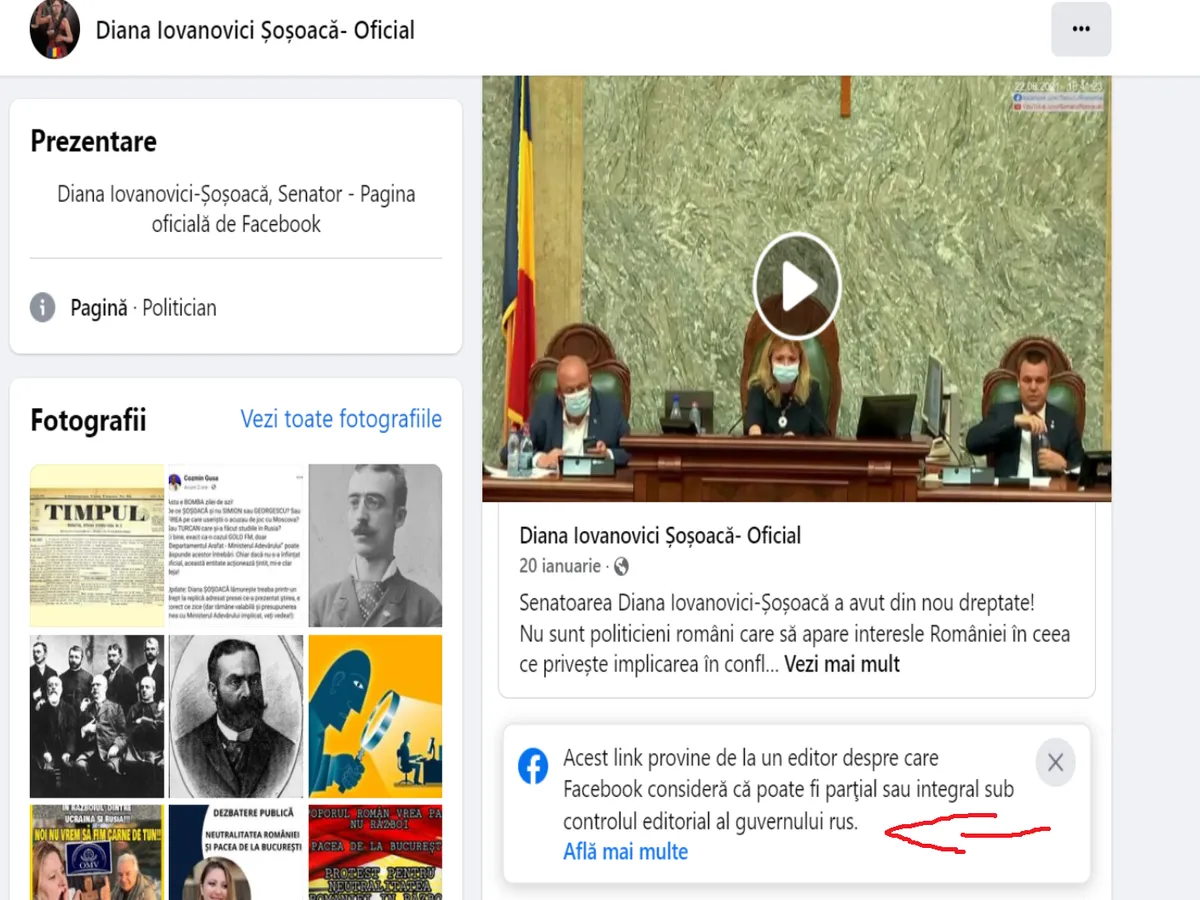Open the TIMPUL newspaper photo

97,545
